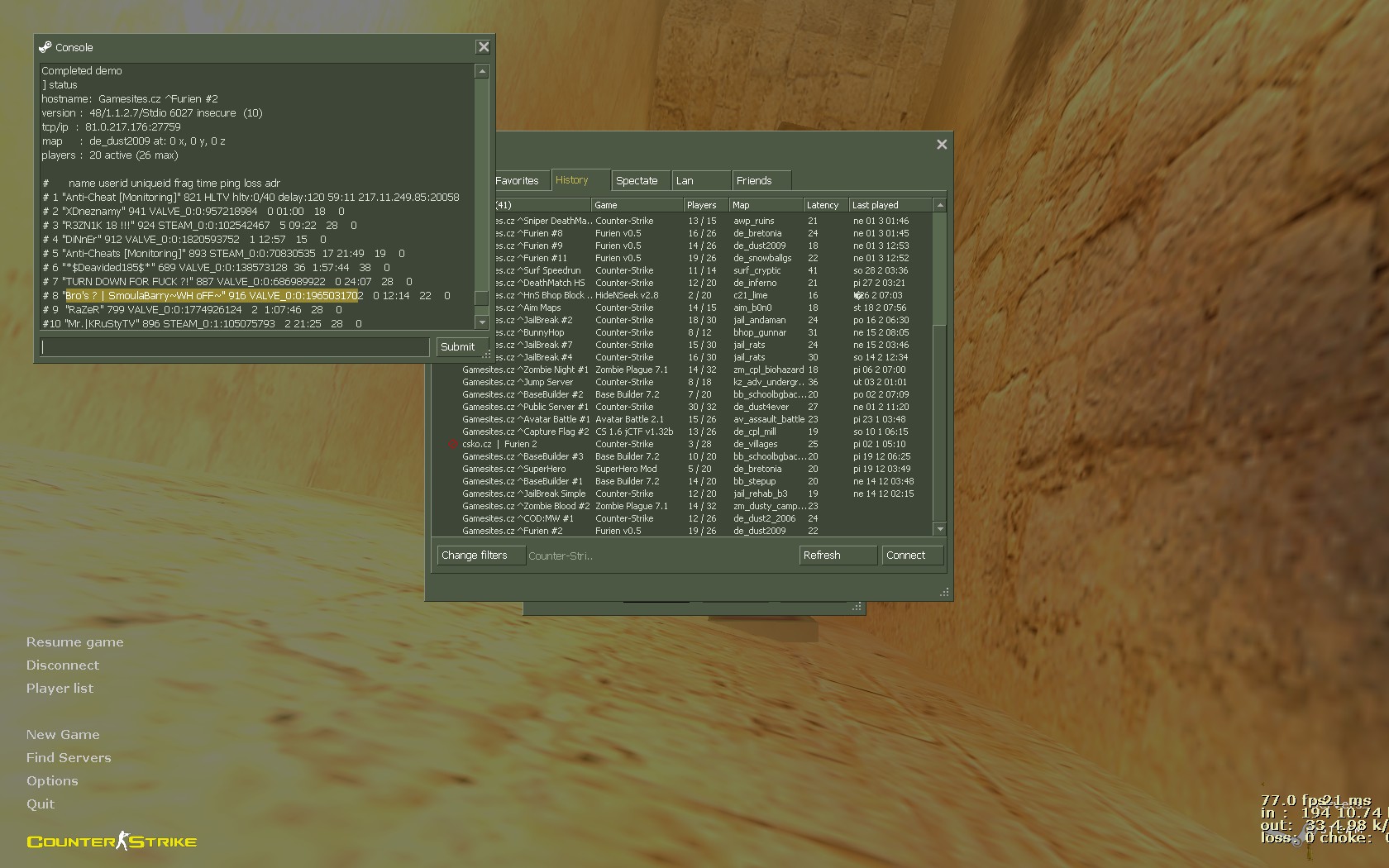The height and width of the screenshot is (868, 1389).
Task: Focus the console command input field
Action: pos(235,347)
